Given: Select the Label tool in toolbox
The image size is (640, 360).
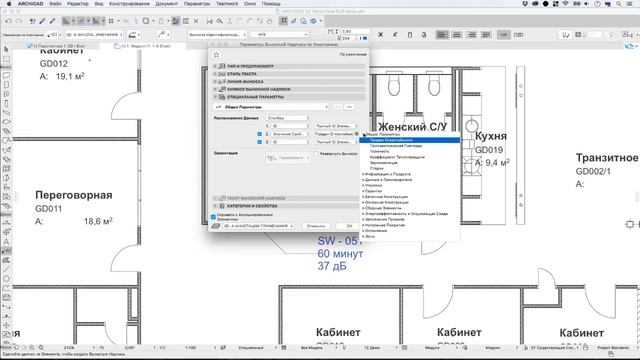Looking at the screenshot, I should [6, 251].
